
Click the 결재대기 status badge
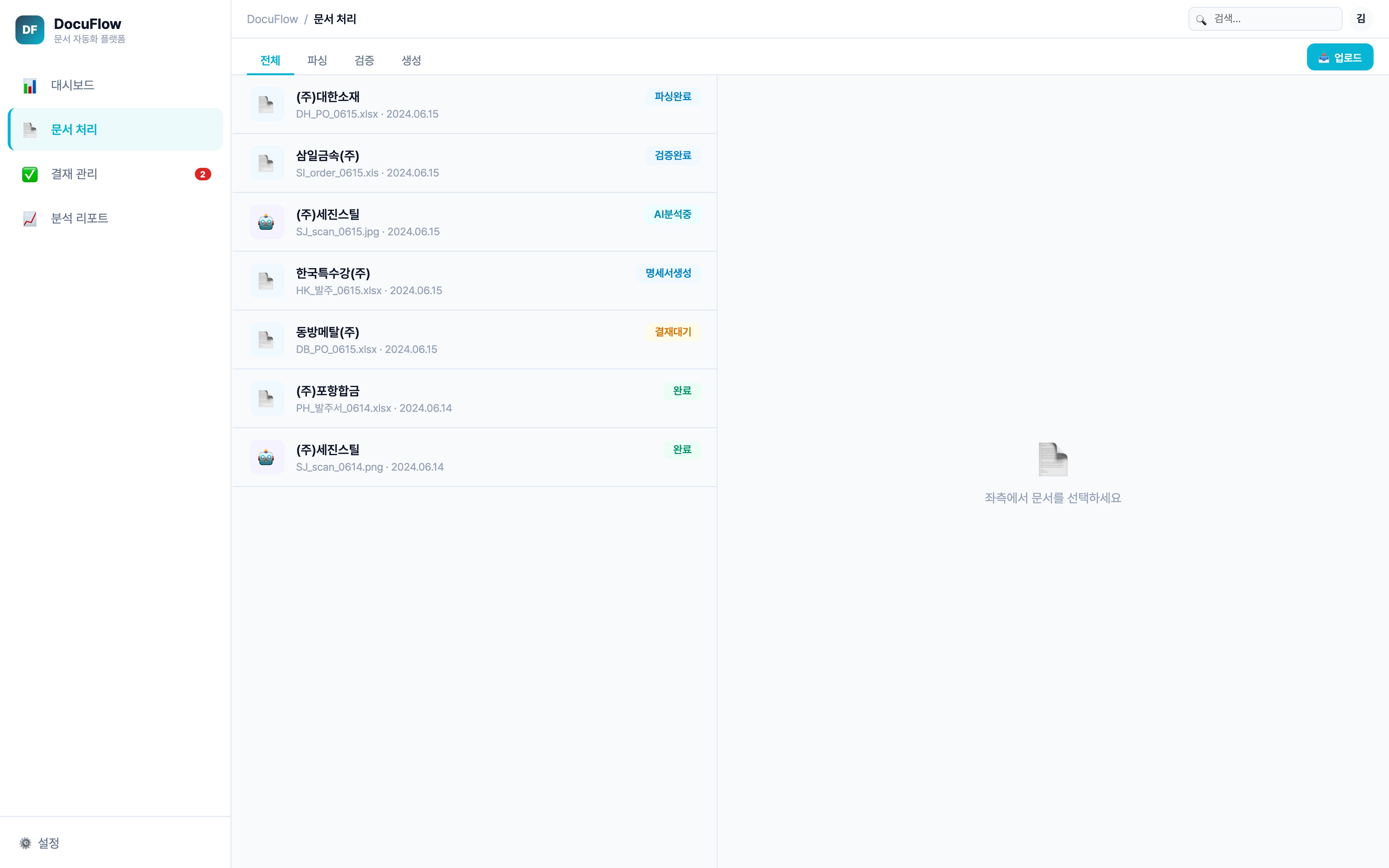[673, 332]
